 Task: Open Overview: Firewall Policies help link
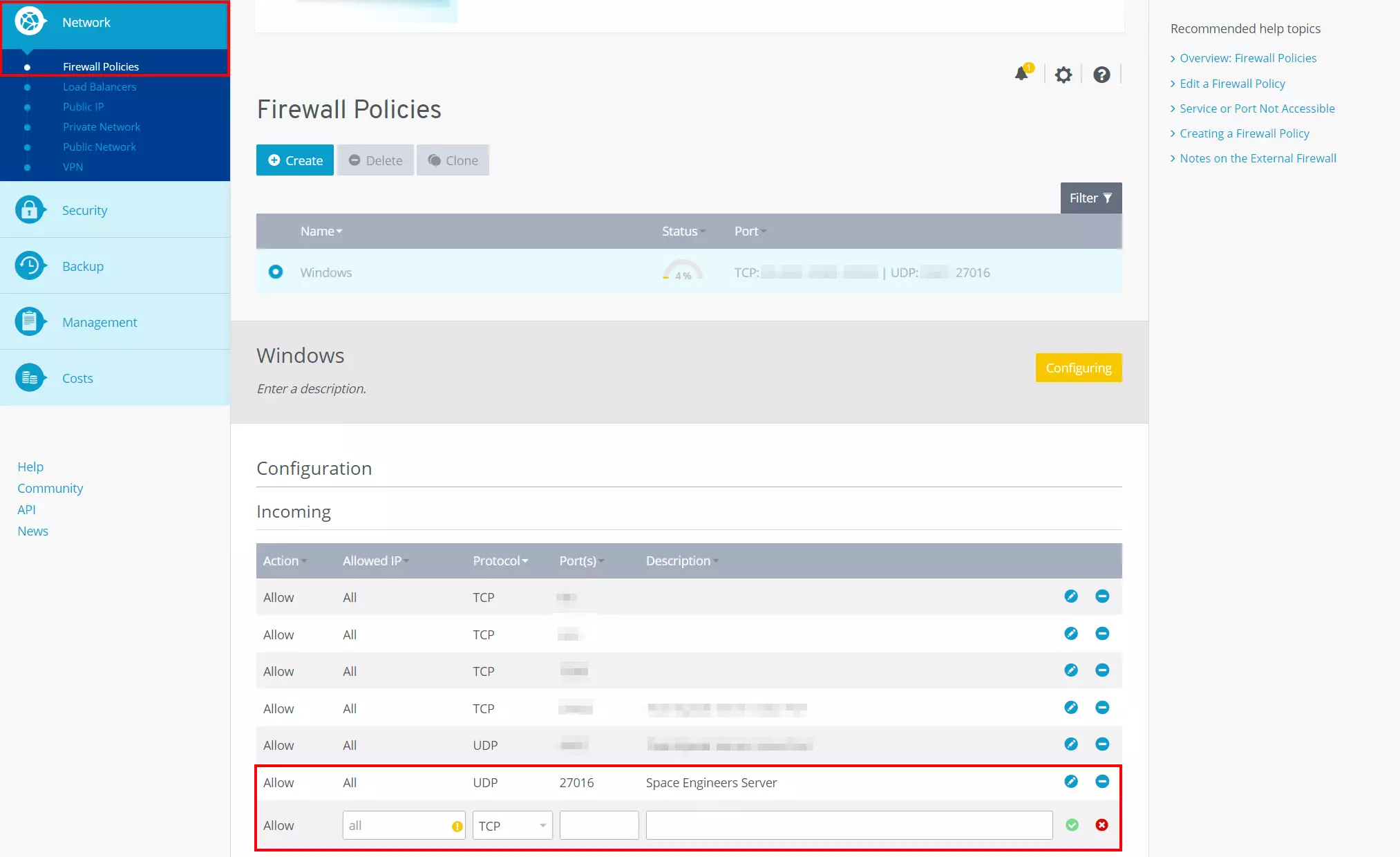pyautogui.click(x=1248, y=58)
